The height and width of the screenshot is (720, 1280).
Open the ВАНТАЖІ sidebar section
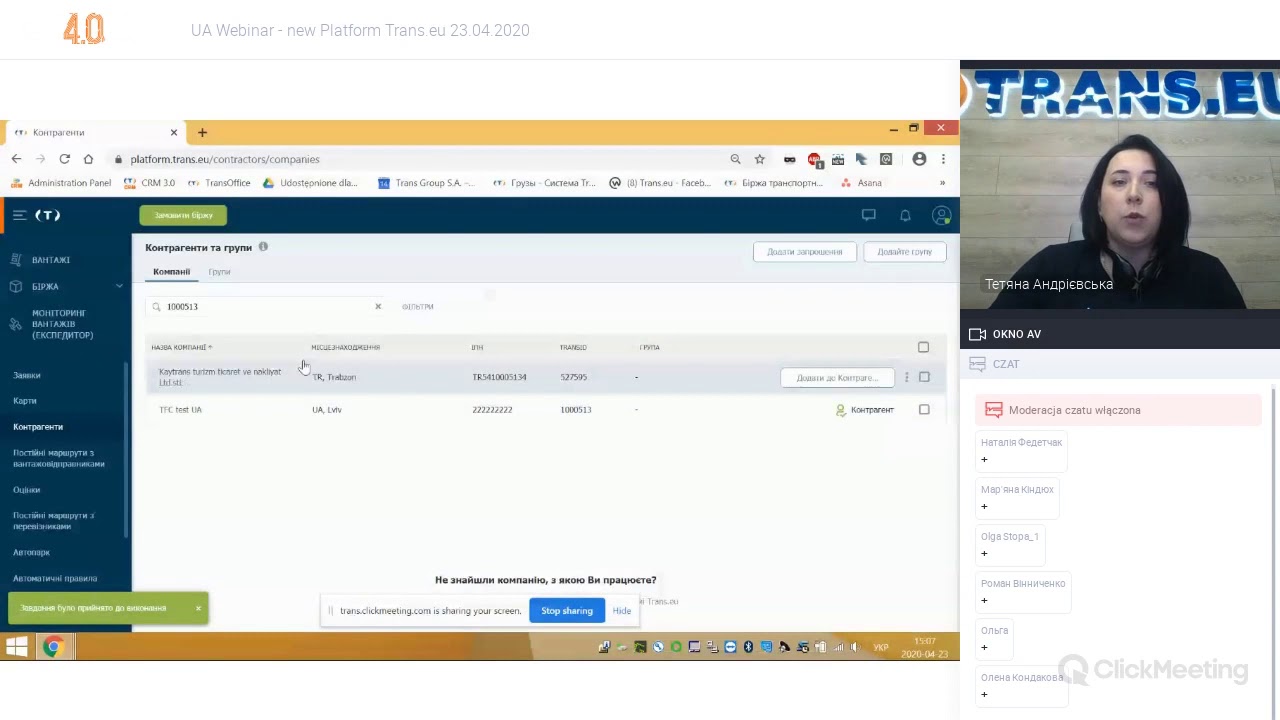click(x=50, y=260)
